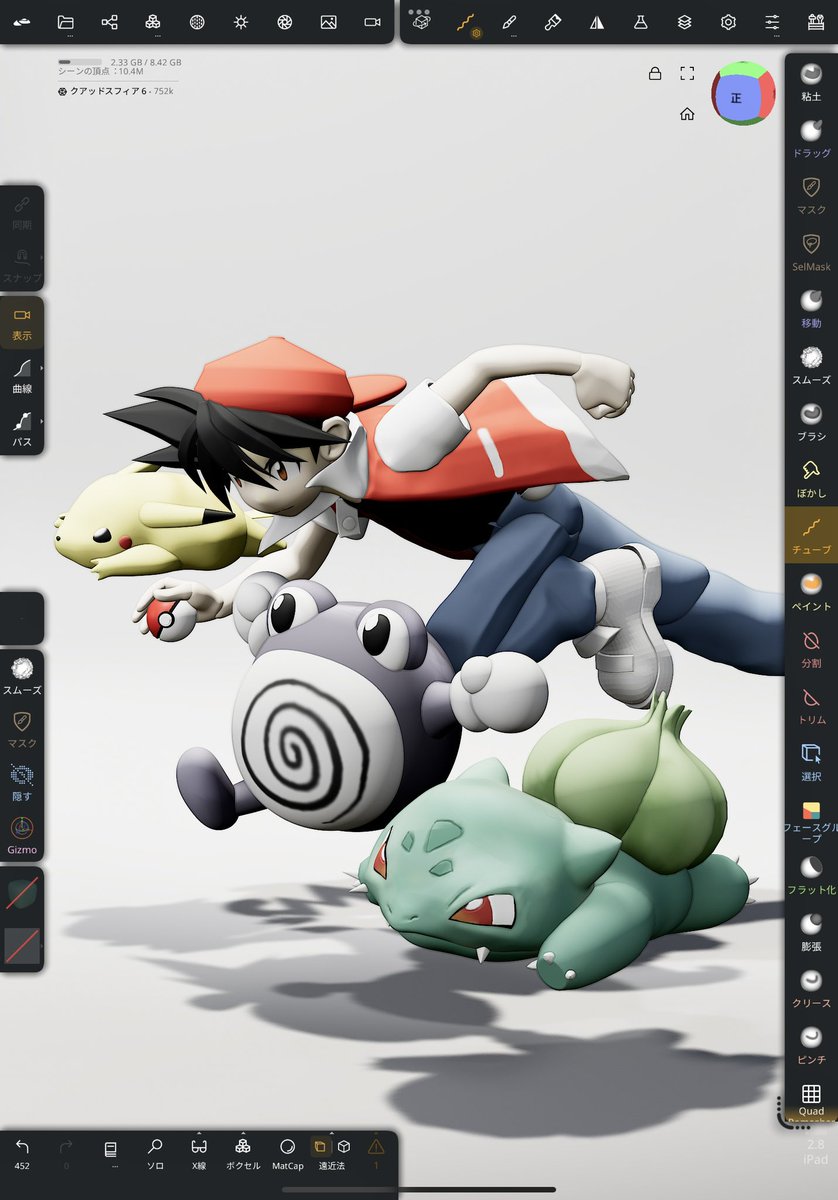Click the upper material swatch with red slash
This screenshot has width=838, height=1200.
[x=22, y=893]
